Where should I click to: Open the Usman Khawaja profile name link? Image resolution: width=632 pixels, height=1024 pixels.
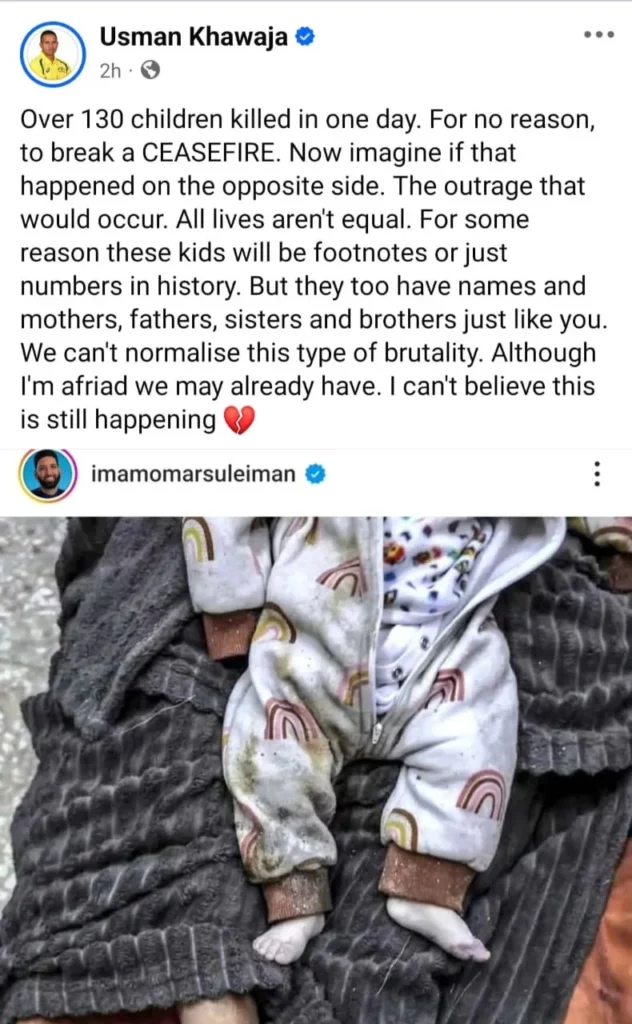coord(193,37)
